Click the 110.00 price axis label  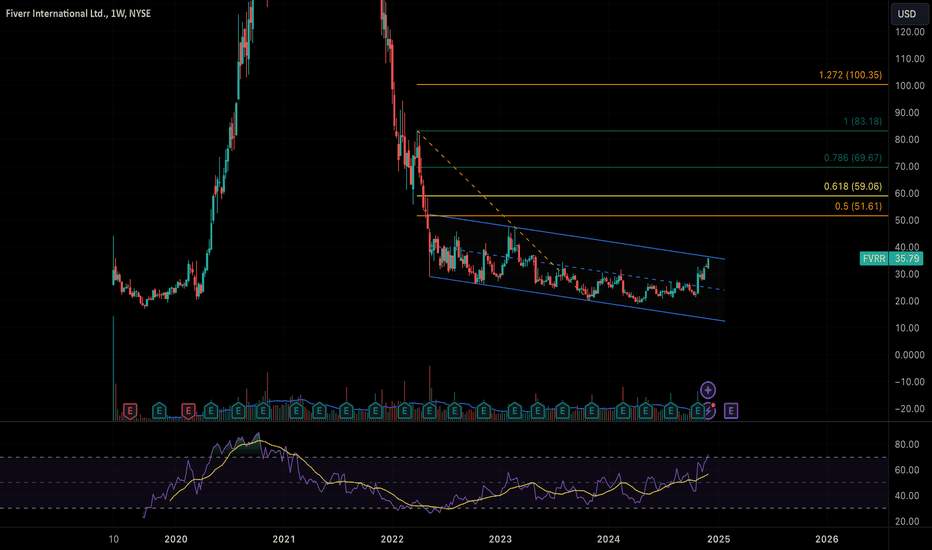(910, 59)
